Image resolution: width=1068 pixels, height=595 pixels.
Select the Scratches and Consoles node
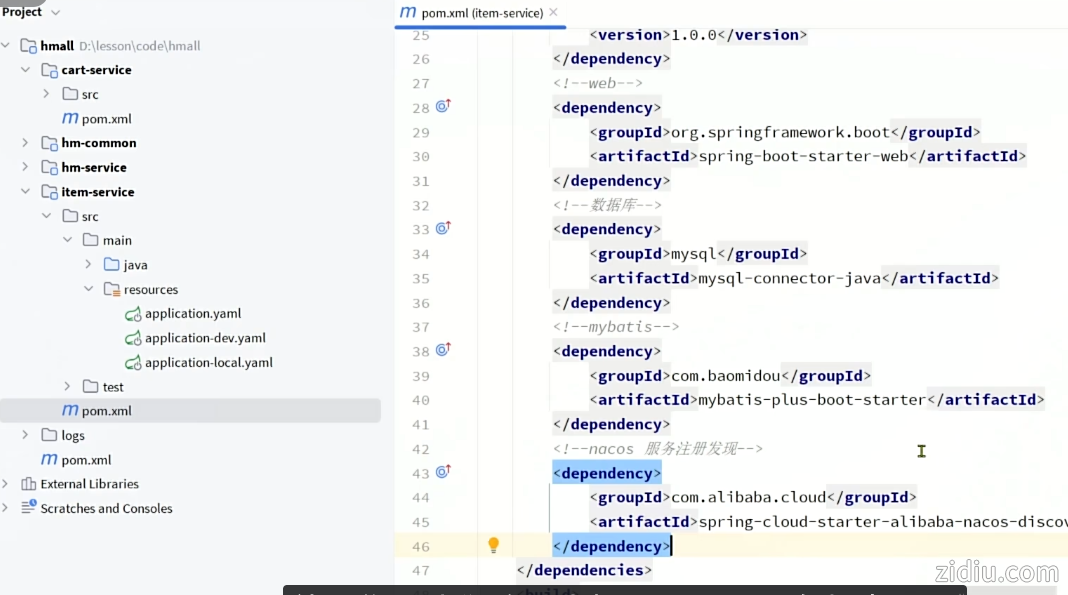coord(106,508)
